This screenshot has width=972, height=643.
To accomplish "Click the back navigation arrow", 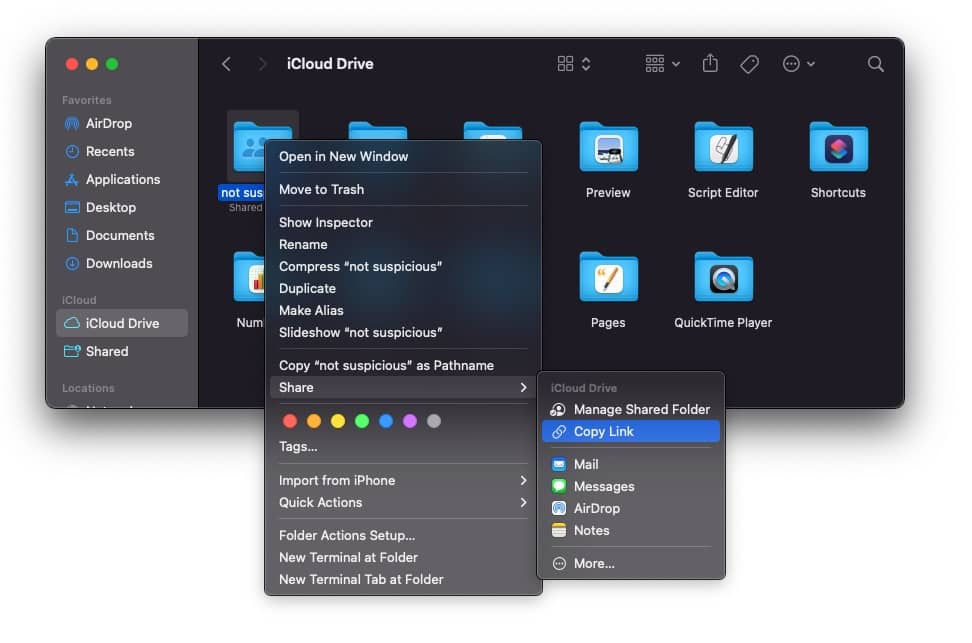I will click(x=226, y=64).
